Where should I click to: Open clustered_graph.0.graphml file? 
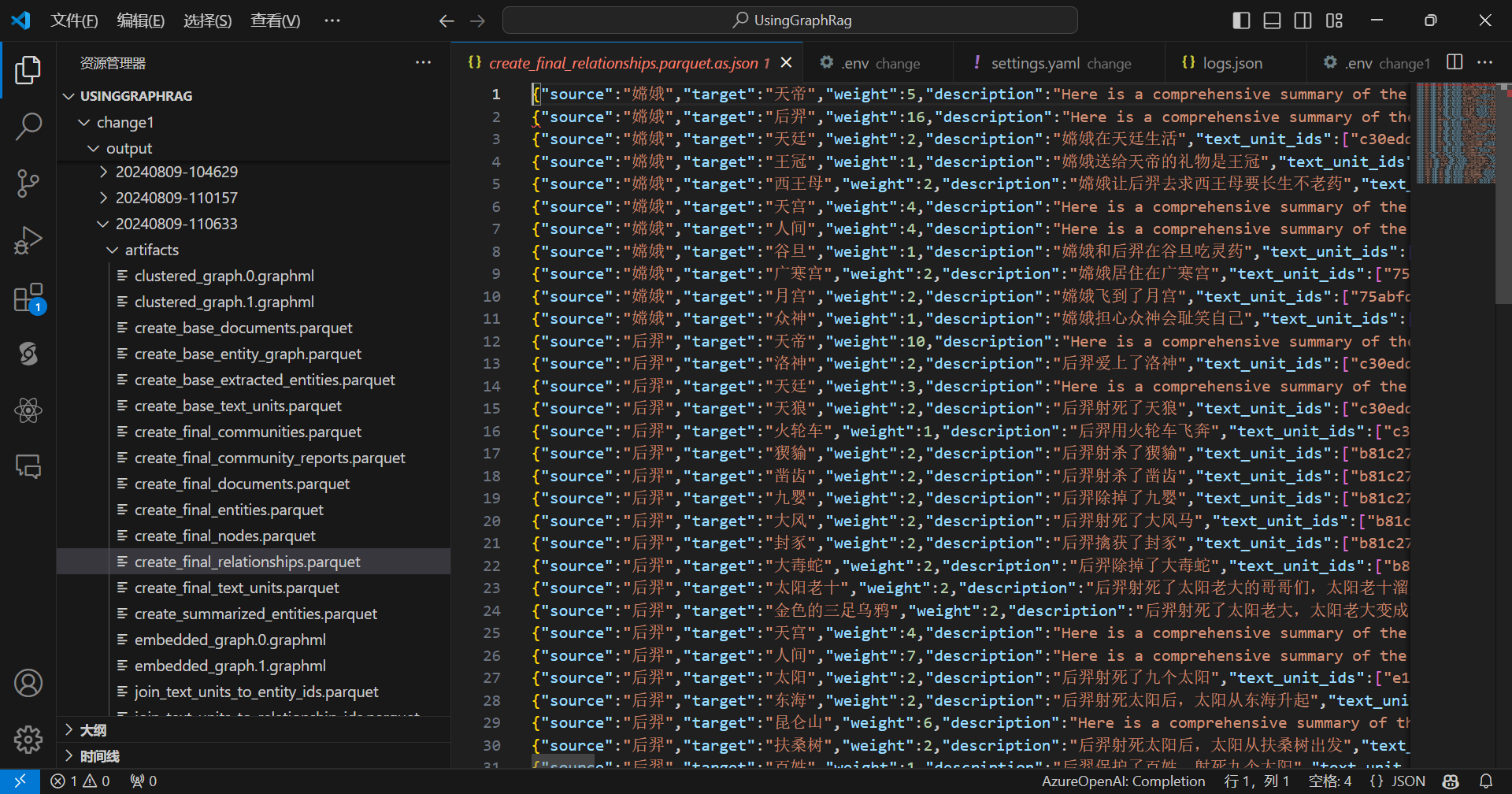[224, 276]
